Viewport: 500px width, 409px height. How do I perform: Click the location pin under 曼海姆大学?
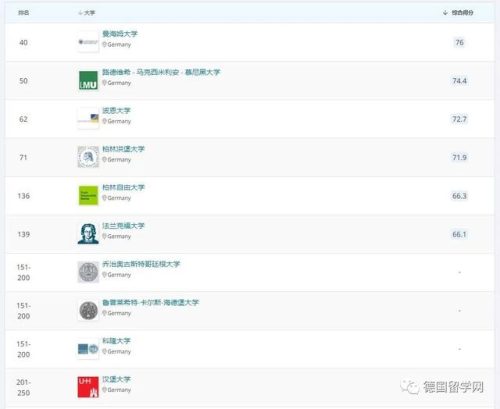coord(104,44)
